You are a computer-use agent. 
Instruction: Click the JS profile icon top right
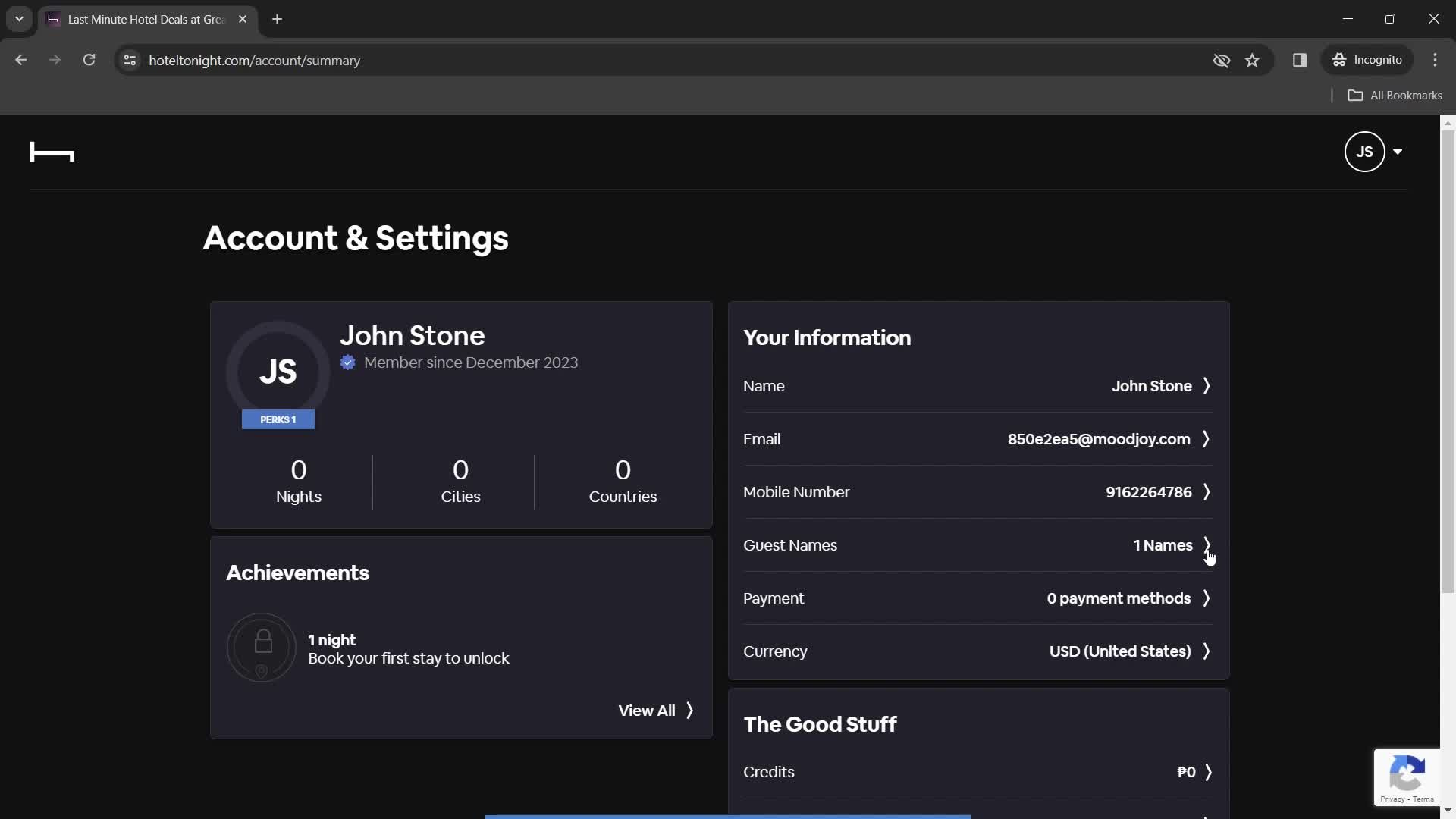(x=1364, y=151)
